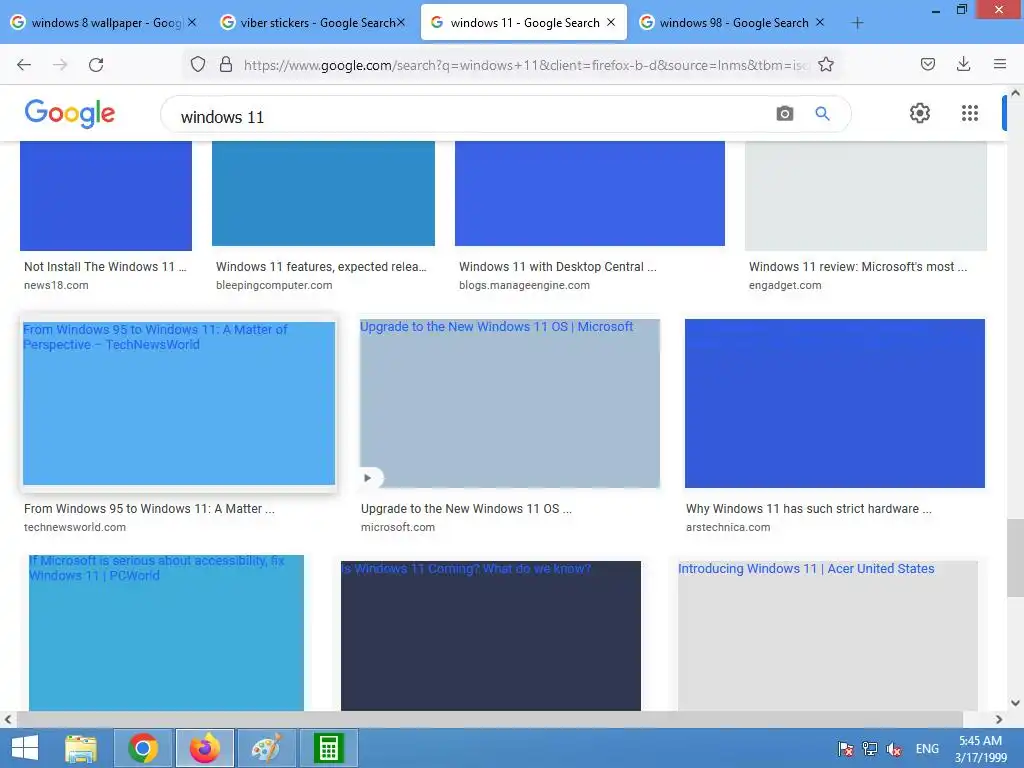
Task: Click the technewsworld.com source text
Action: point(74,527)
